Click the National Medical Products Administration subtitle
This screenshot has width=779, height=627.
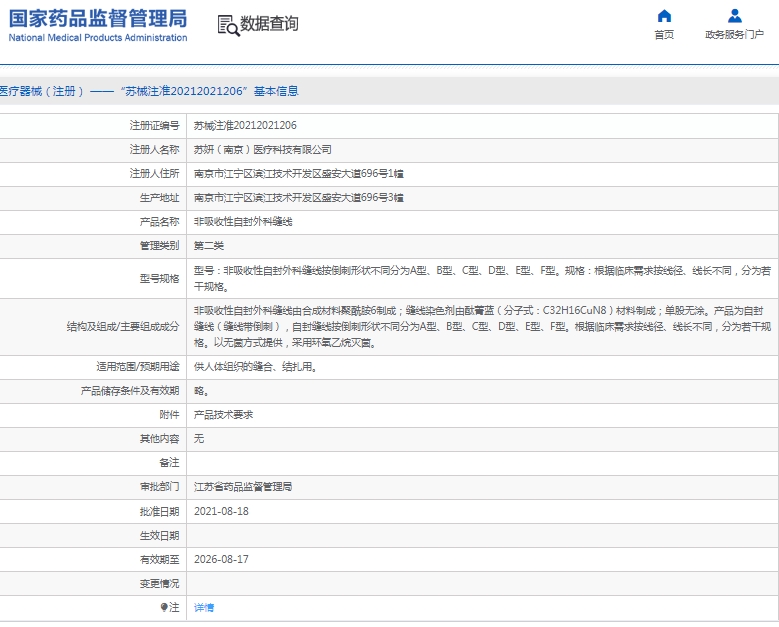point(98,38)
